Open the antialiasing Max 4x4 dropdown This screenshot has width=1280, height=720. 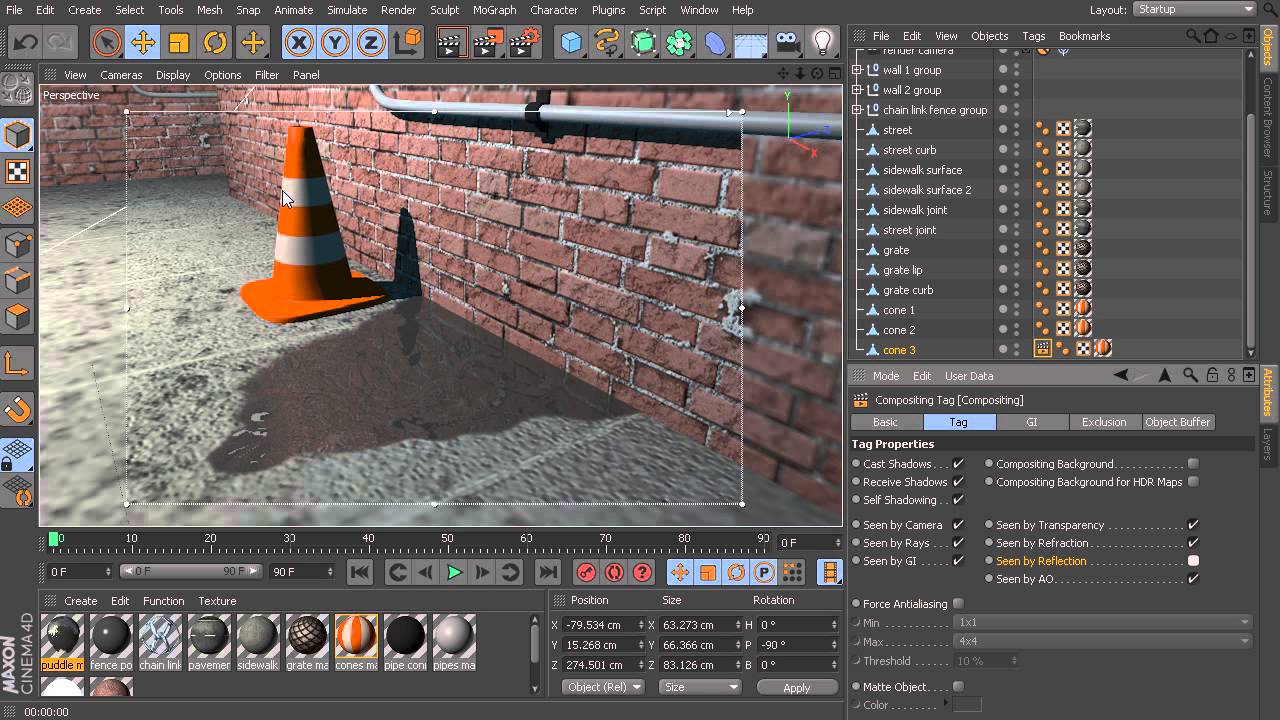tap(1103, 641)
